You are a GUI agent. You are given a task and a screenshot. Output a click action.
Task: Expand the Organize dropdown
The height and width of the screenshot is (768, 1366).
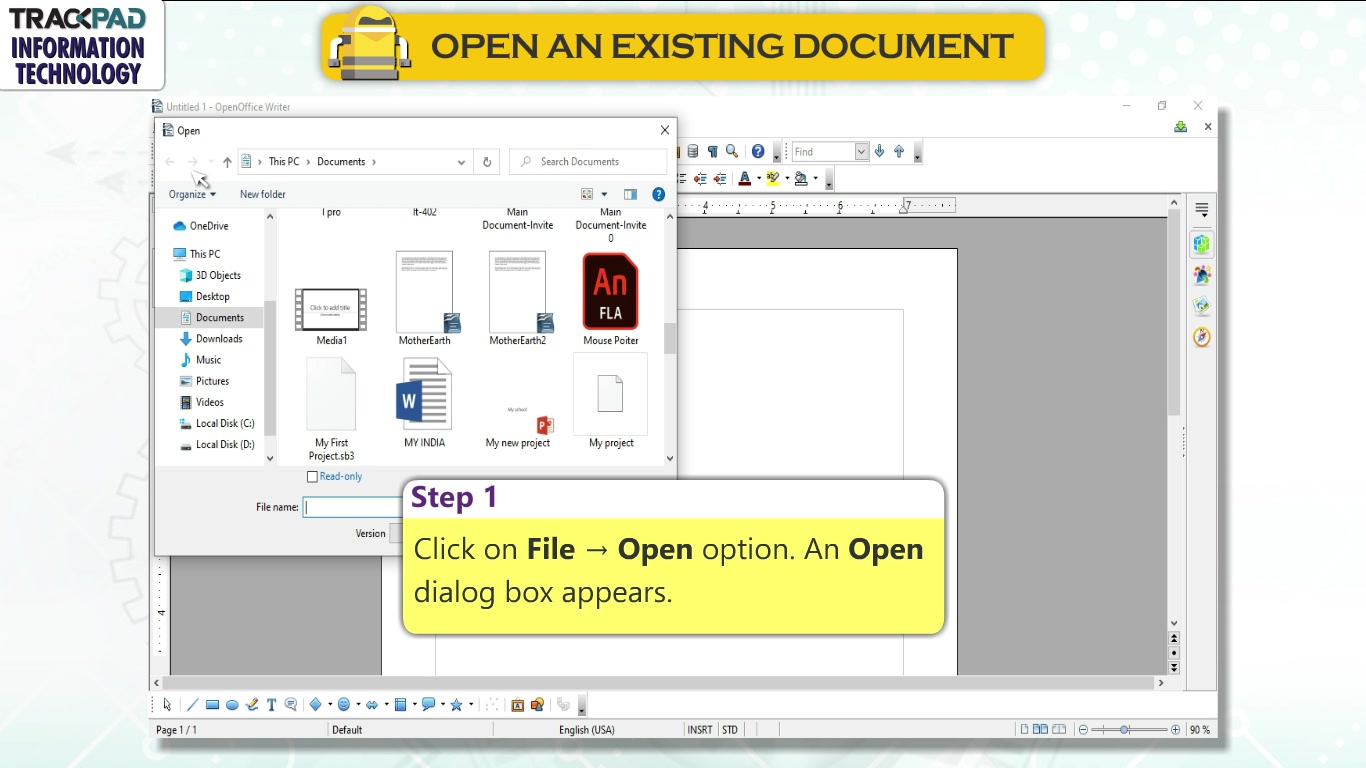(192, 194)
